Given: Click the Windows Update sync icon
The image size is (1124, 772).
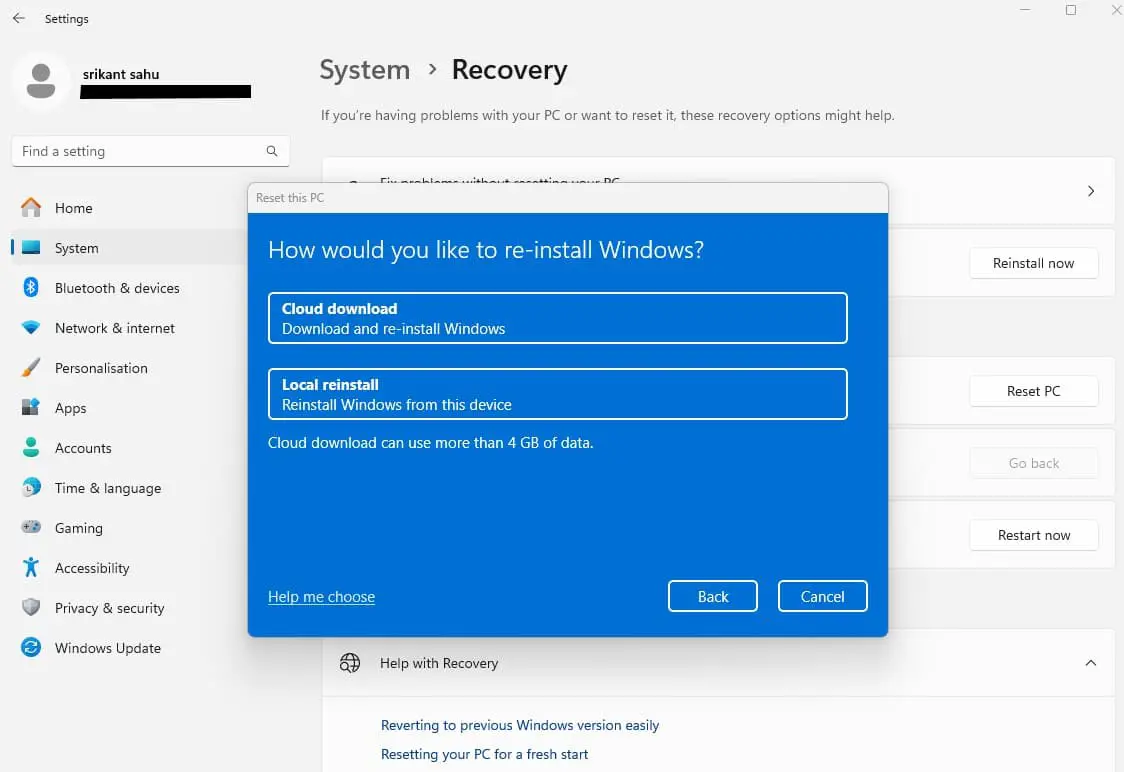Looking at the screenshot, I should (x=31, y=647).
